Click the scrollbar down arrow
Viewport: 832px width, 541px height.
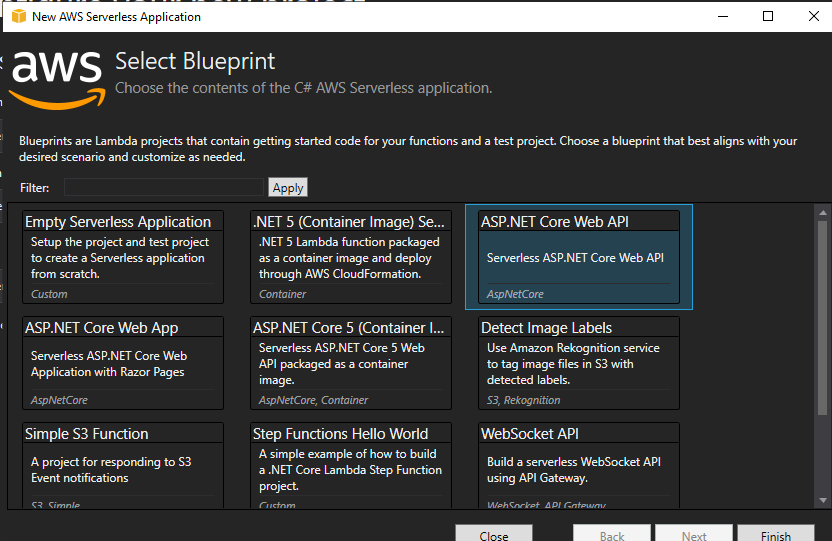tap(822, 500)
